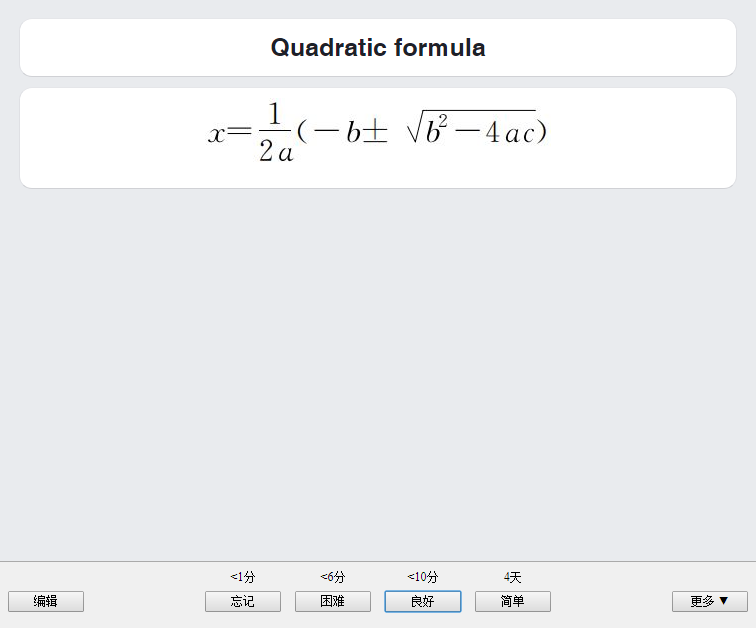Image resolution: width=756 pixels, height=628 pixels.
Task: Expand the 更多 dropdown menu
Action: click(710, 601)
